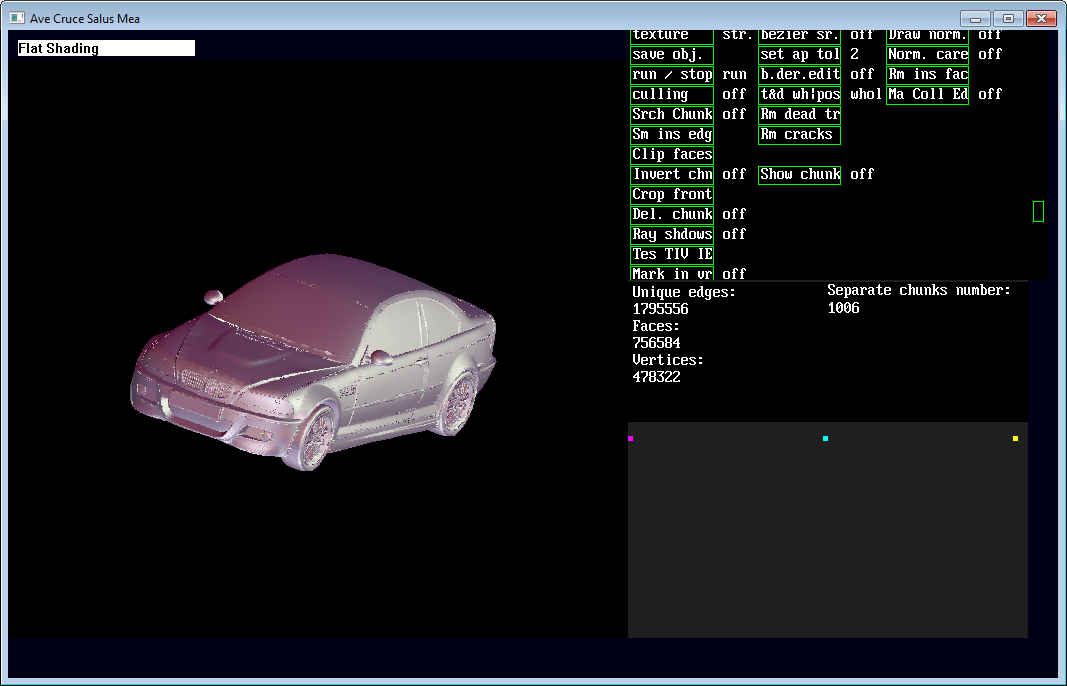Toggle the Draw norm. setting
The width and height of the screenshot is (1067, 686).
[927, 36]
